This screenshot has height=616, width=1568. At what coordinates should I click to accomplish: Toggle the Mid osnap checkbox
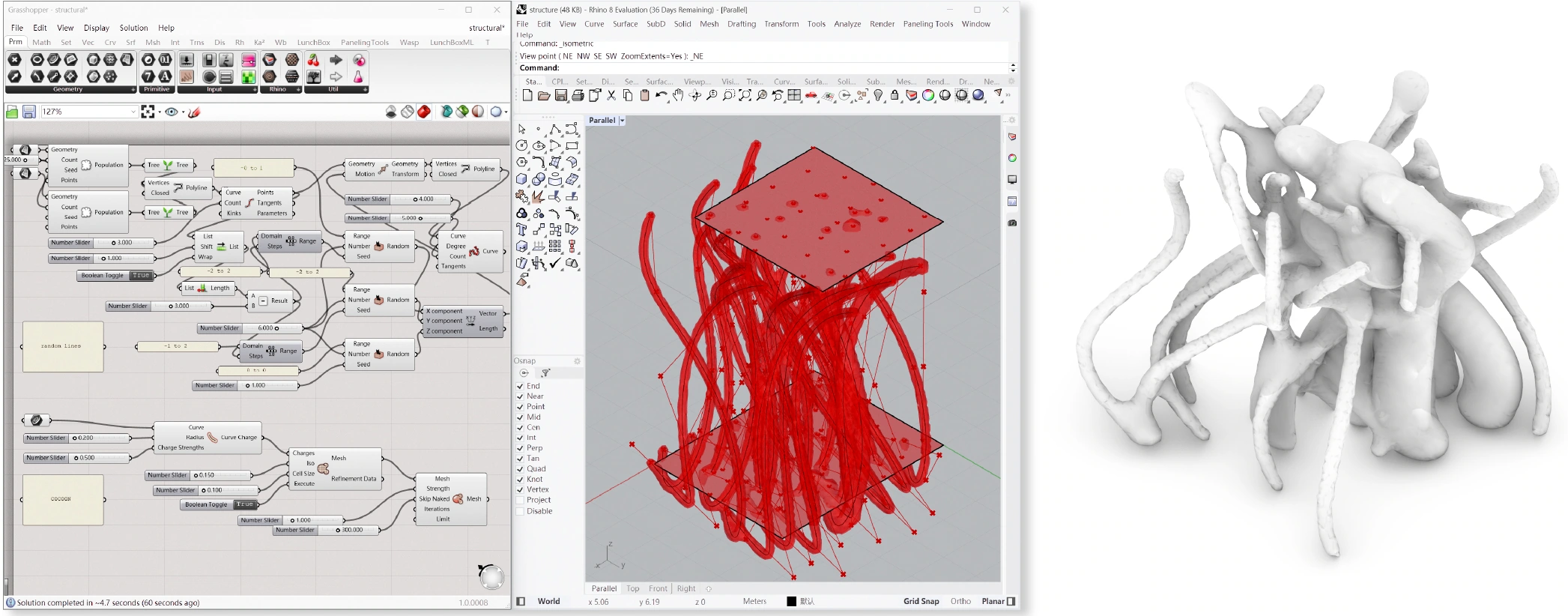[520, 417]
